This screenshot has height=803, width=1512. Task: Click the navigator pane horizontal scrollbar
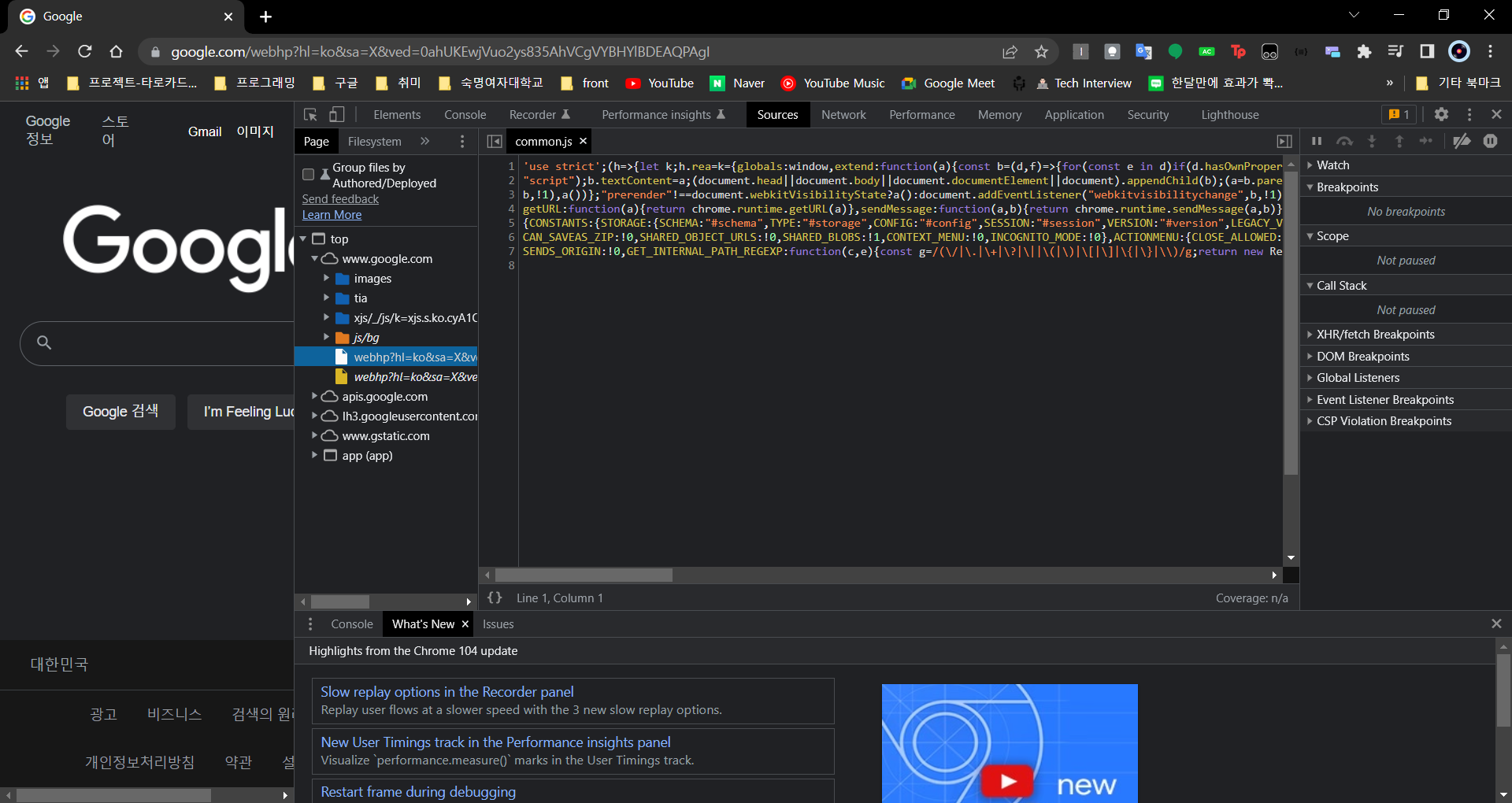tap(340, 602)
